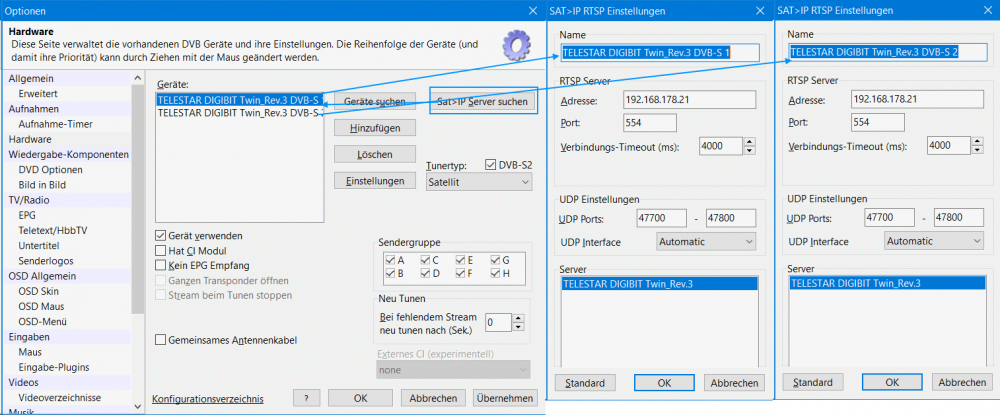The height and width of the screenshot is (415, 1000).
Task: Click scroll up arrow of category list
Action: tap(138, 78)
